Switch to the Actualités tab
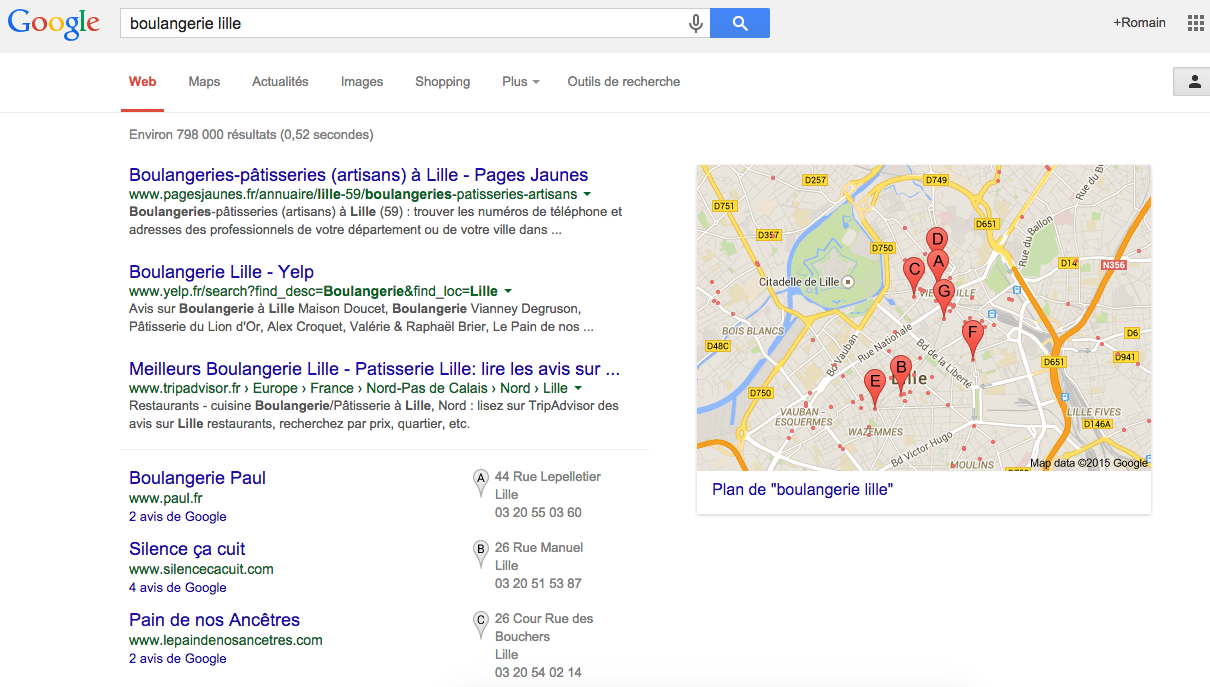This screenshot has width=1210, height=687. pos(280,82)
